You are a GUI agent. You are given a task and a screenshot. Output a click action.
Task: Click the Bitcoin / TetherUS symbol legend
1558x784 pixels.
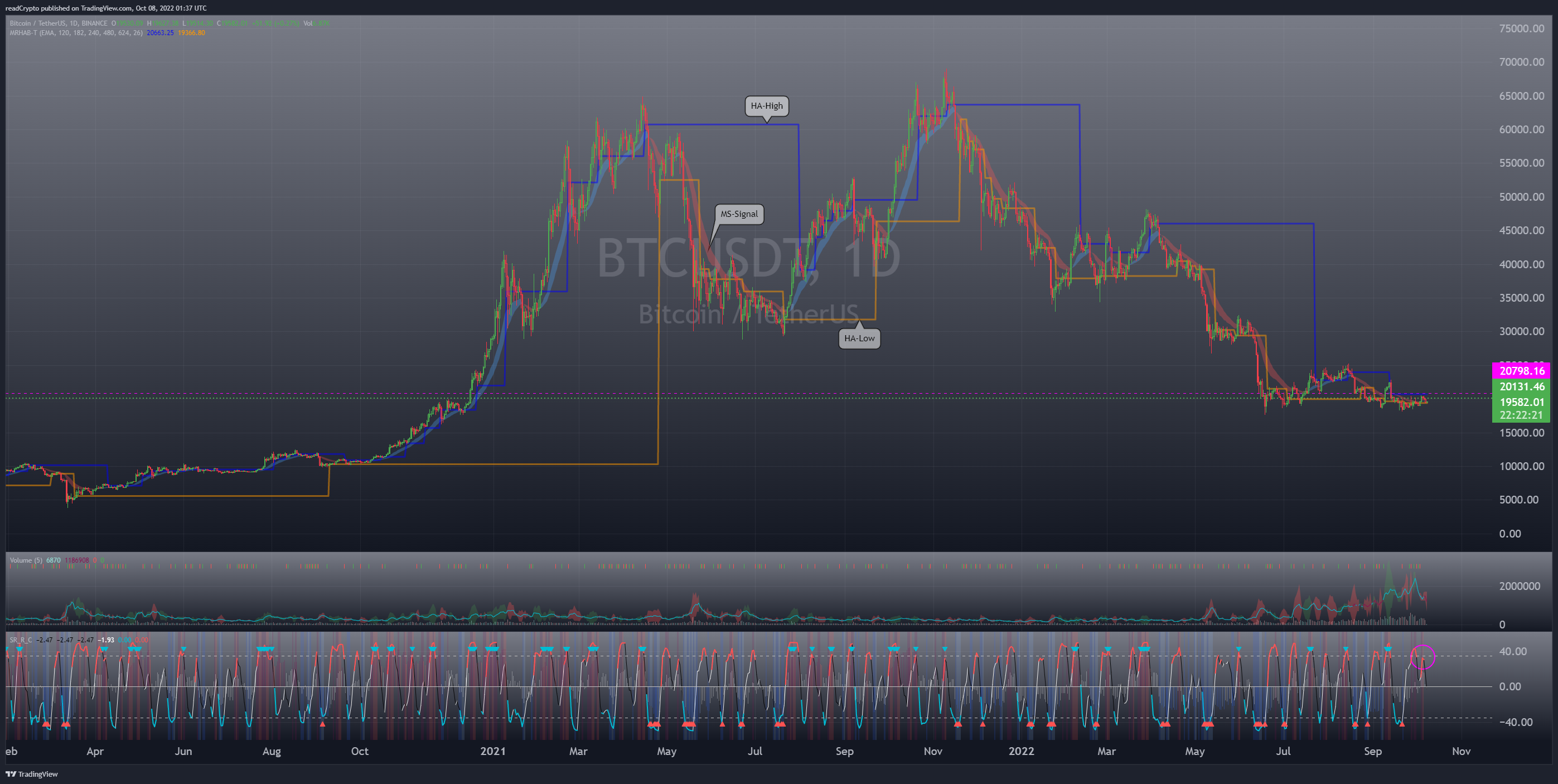coord(59,23)
